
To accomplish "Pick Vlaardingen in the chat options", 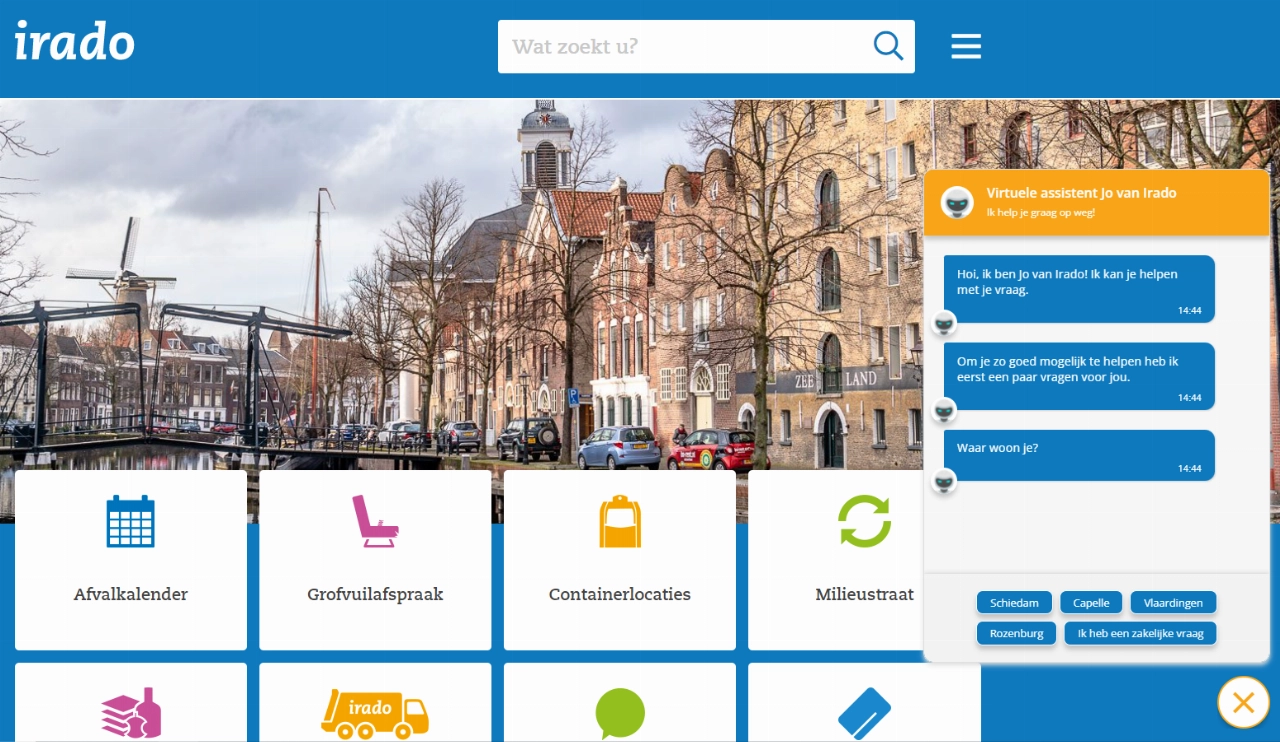I will click(1173, 603).
